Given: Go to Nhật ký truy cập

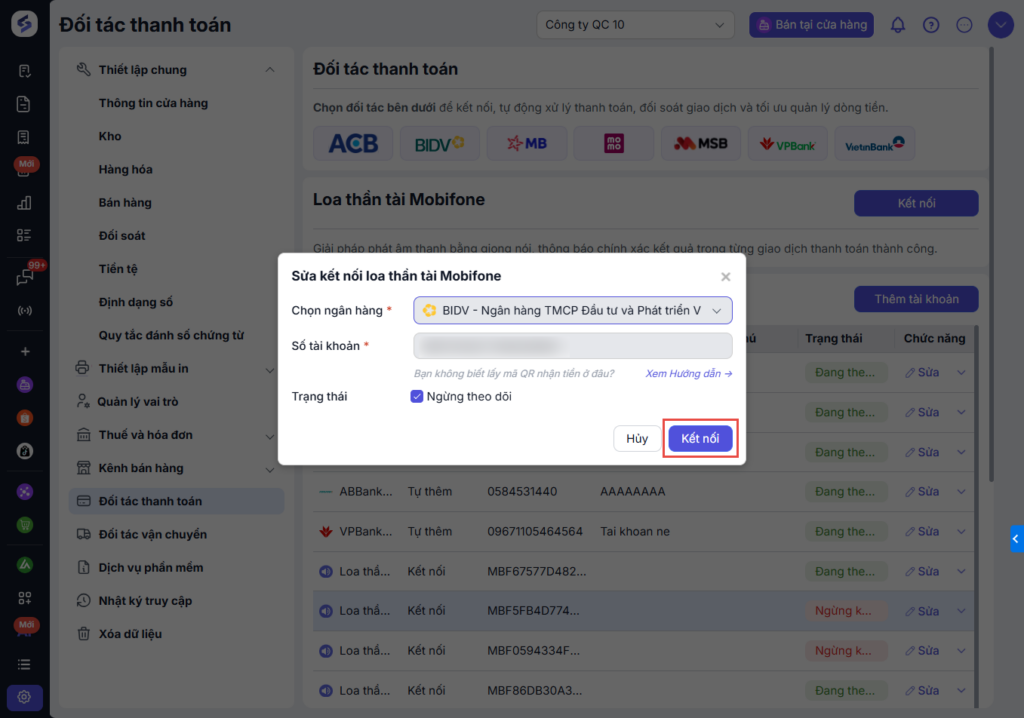Looking at the screenshot, I should (145, 600).
